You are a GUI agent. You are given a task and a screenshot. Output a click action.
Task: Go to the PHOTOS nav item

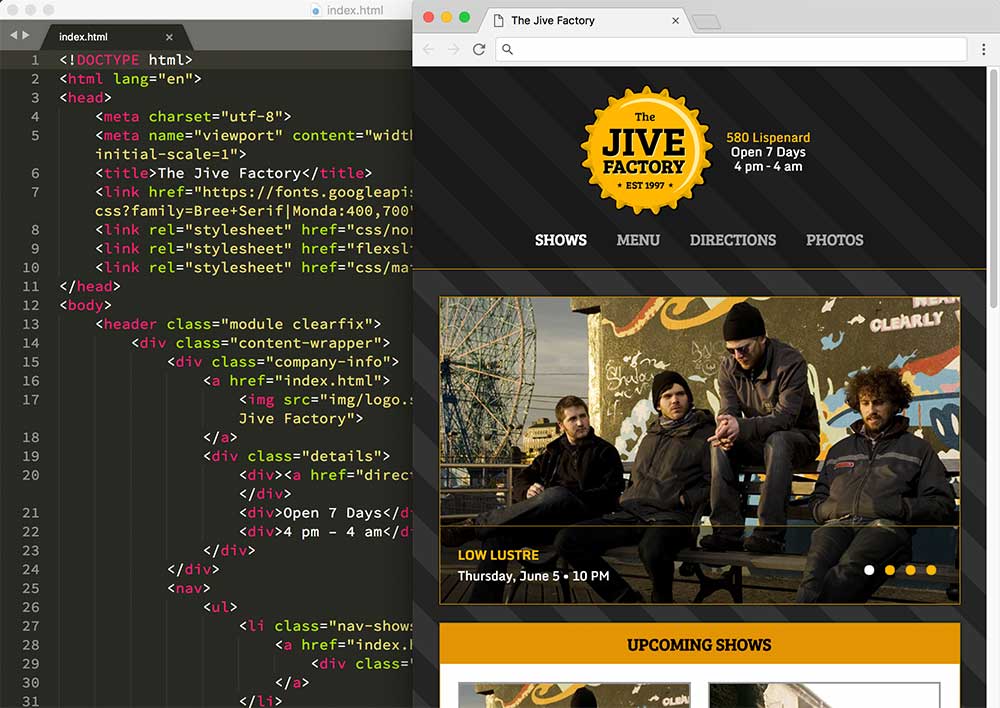click(x=834, y=240)
